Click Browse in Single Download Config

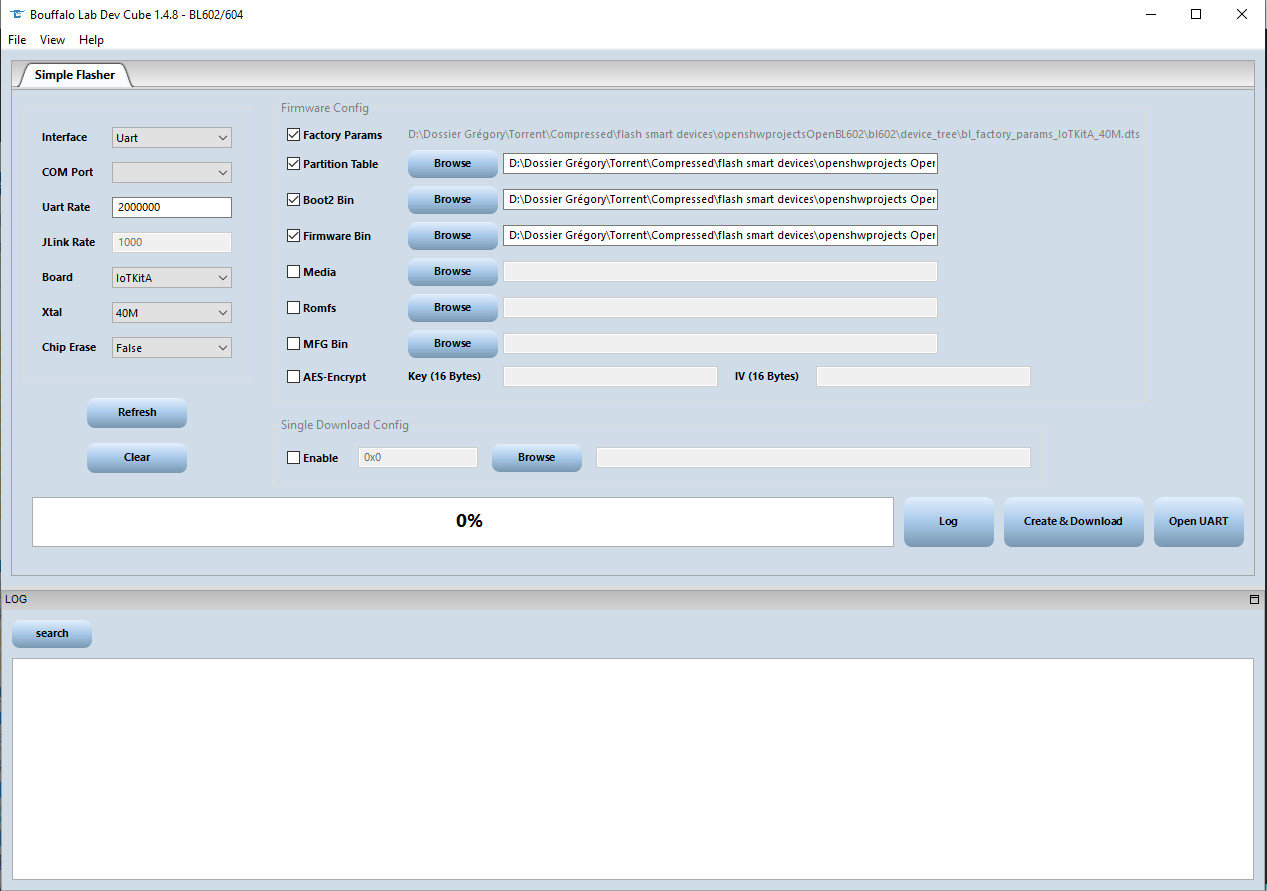[x=537, y=458]
